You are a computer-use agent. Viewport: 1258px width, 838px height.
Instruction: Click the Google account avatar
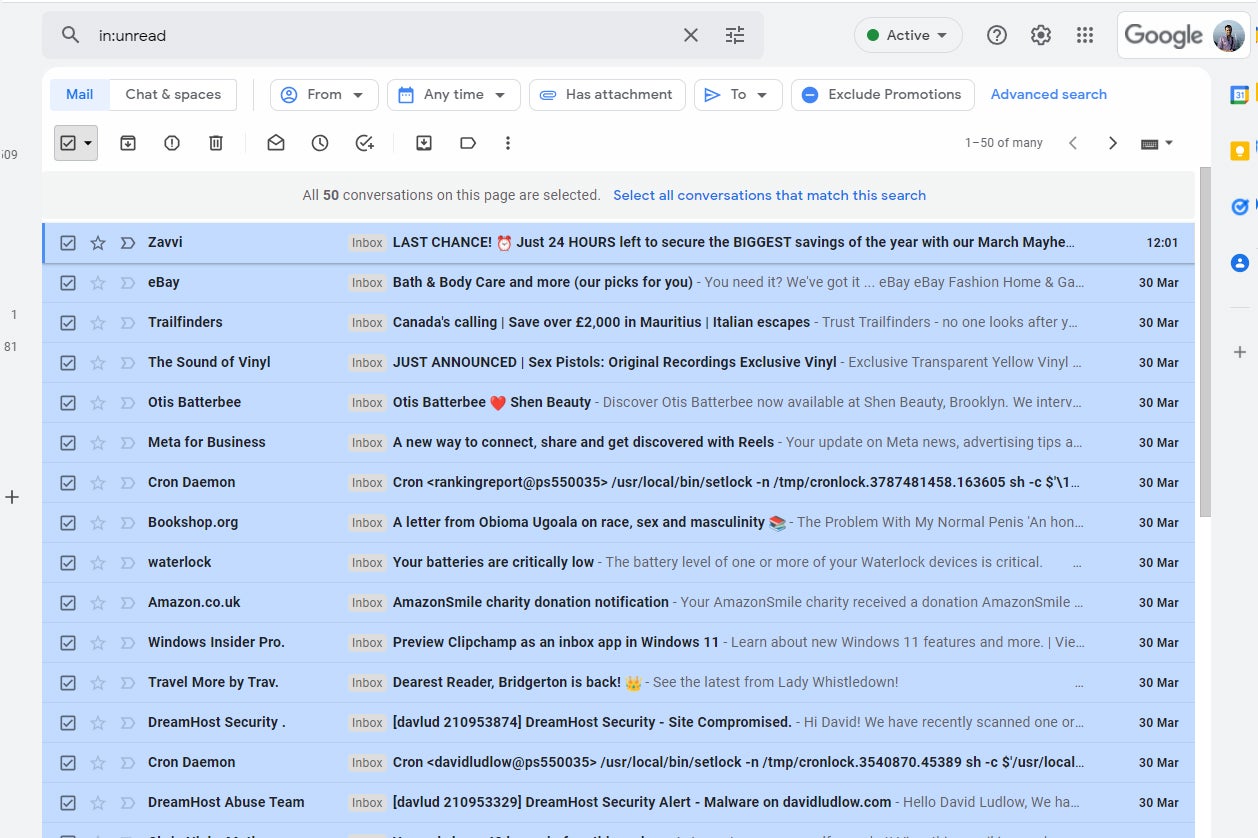[x=1229, y=35]
